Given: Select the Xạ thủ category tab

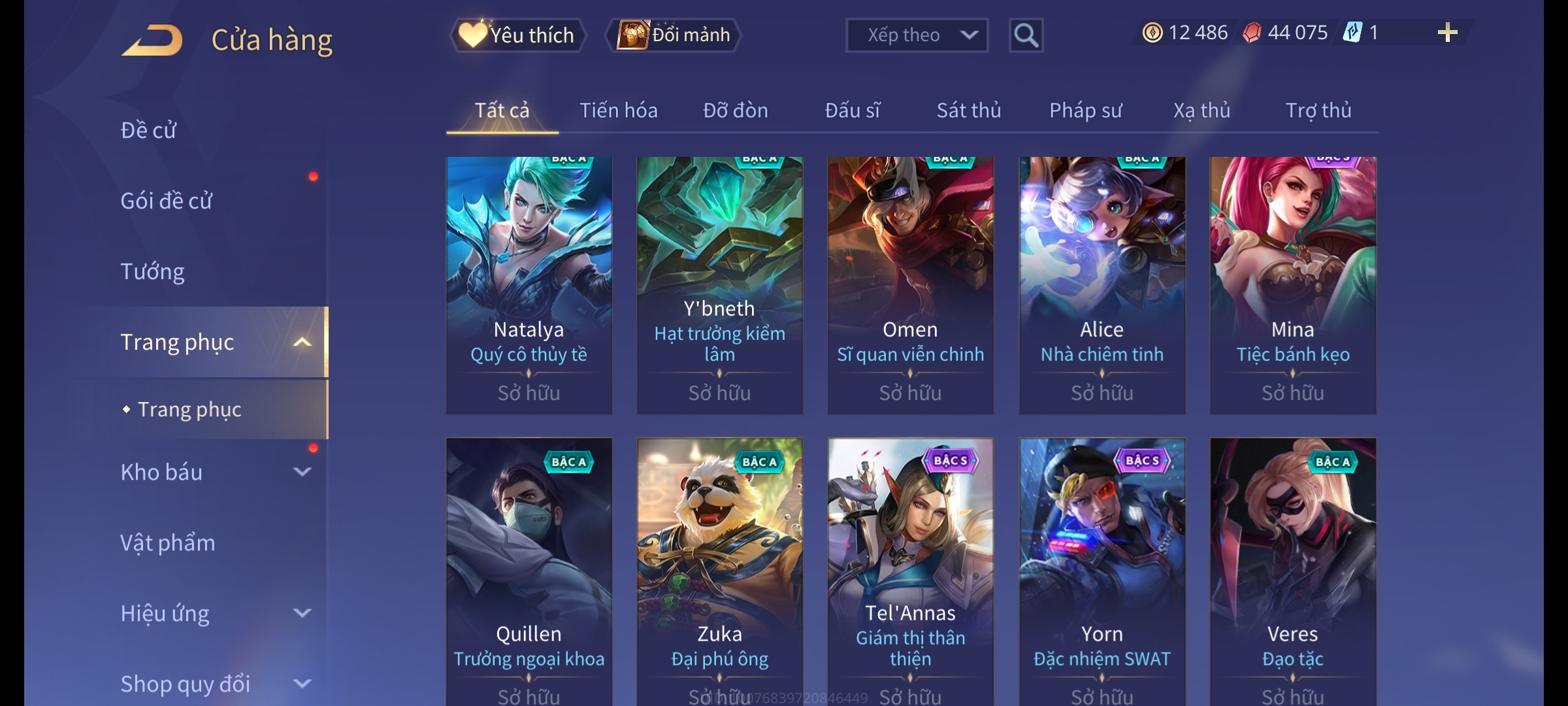Looking at the screenshot, I should coord(1201,110).
